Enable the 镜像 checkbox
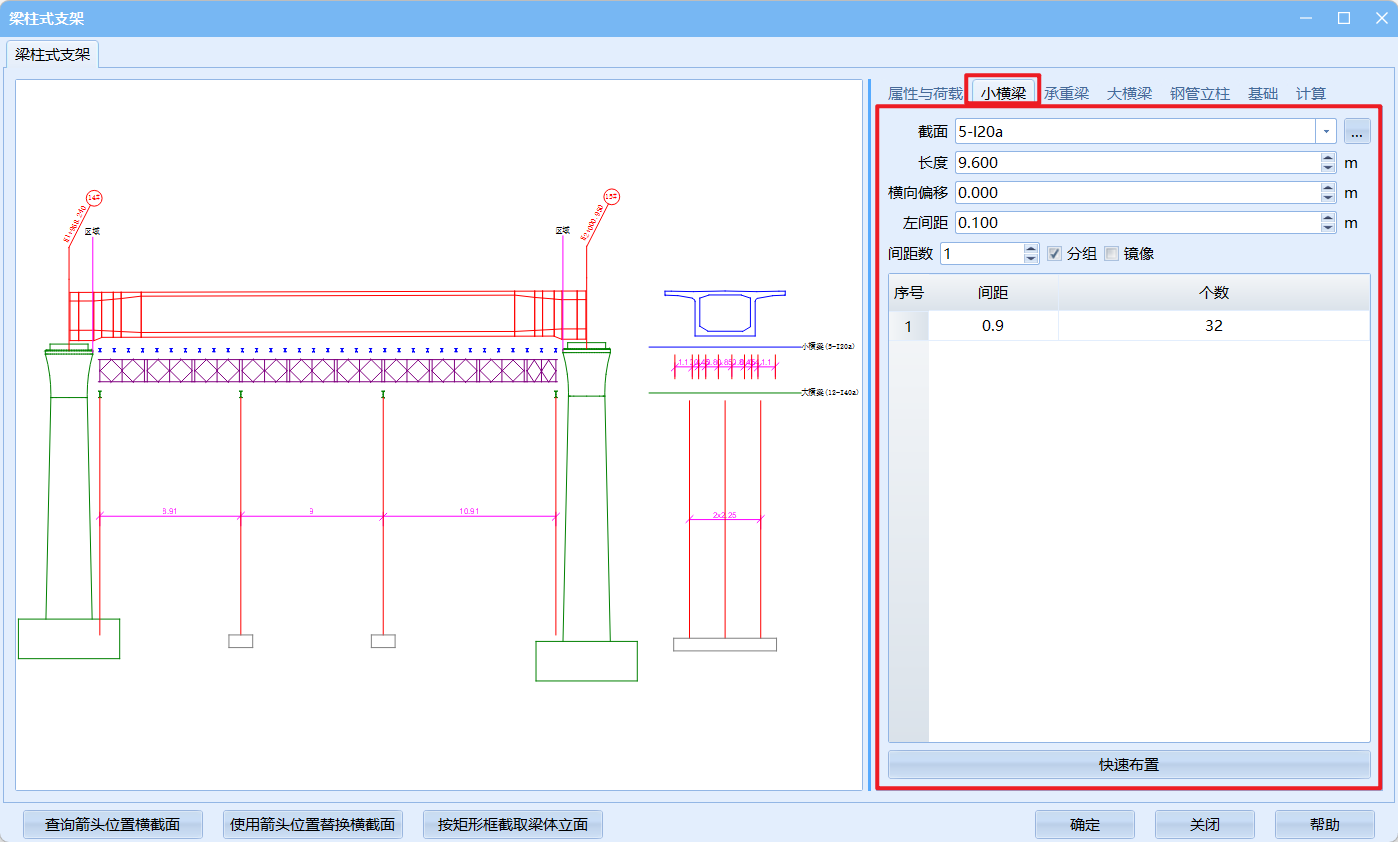 (1111, 254)
